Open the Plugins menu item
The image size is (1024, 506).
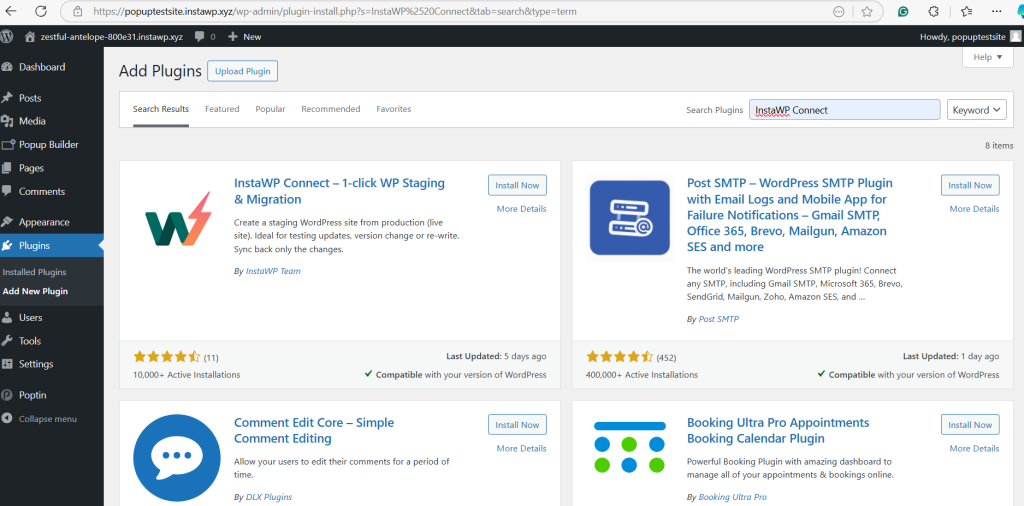[52, 245]
